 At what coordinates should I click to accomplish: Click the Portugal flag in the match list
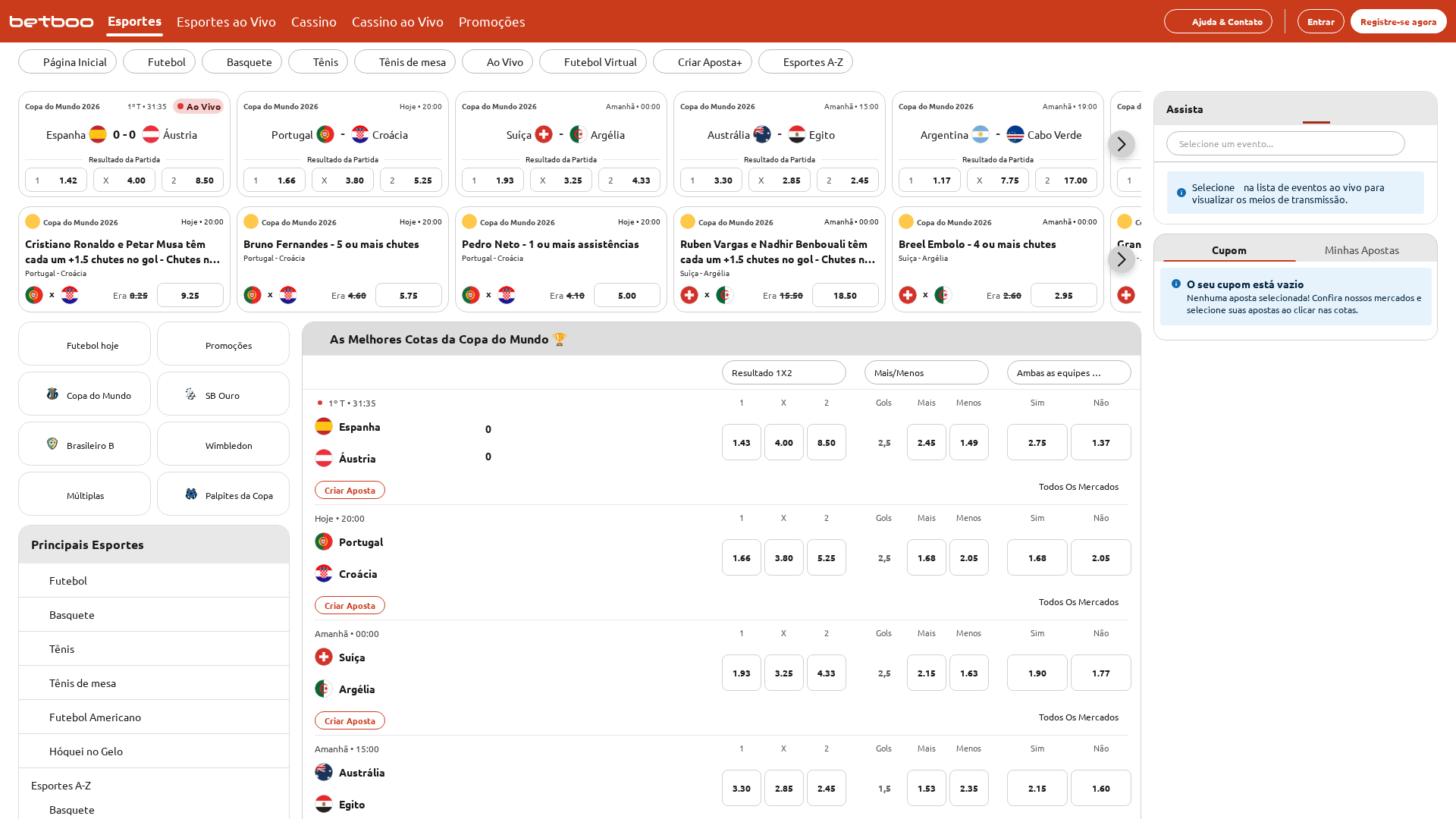(324, 541)
